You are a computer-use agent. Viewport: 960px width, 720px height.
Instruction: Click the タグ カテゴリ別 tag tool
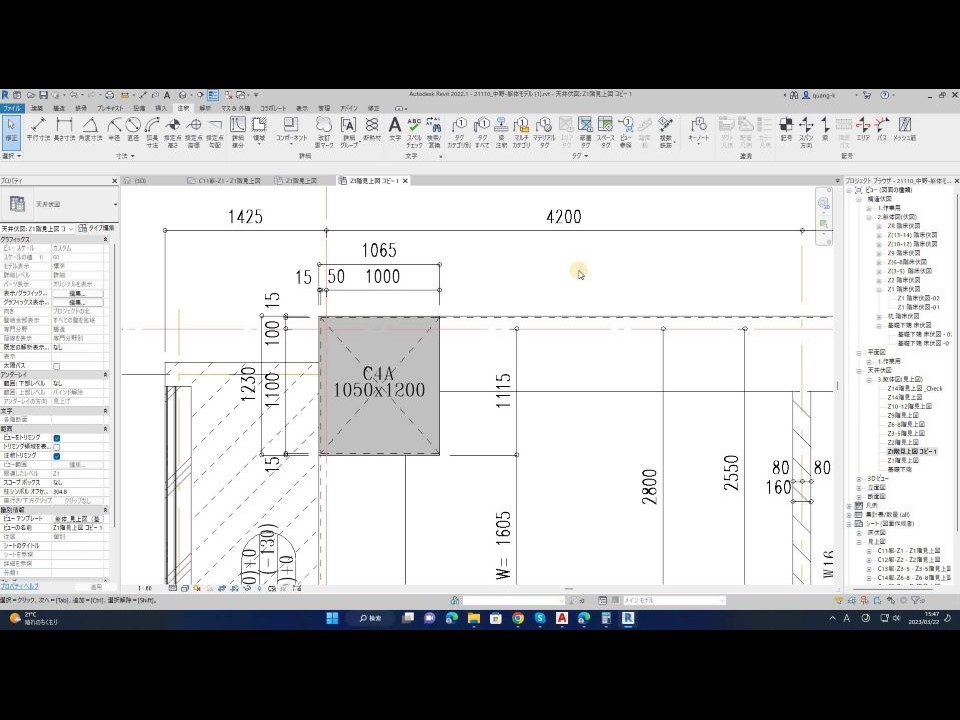coord(459,132)
